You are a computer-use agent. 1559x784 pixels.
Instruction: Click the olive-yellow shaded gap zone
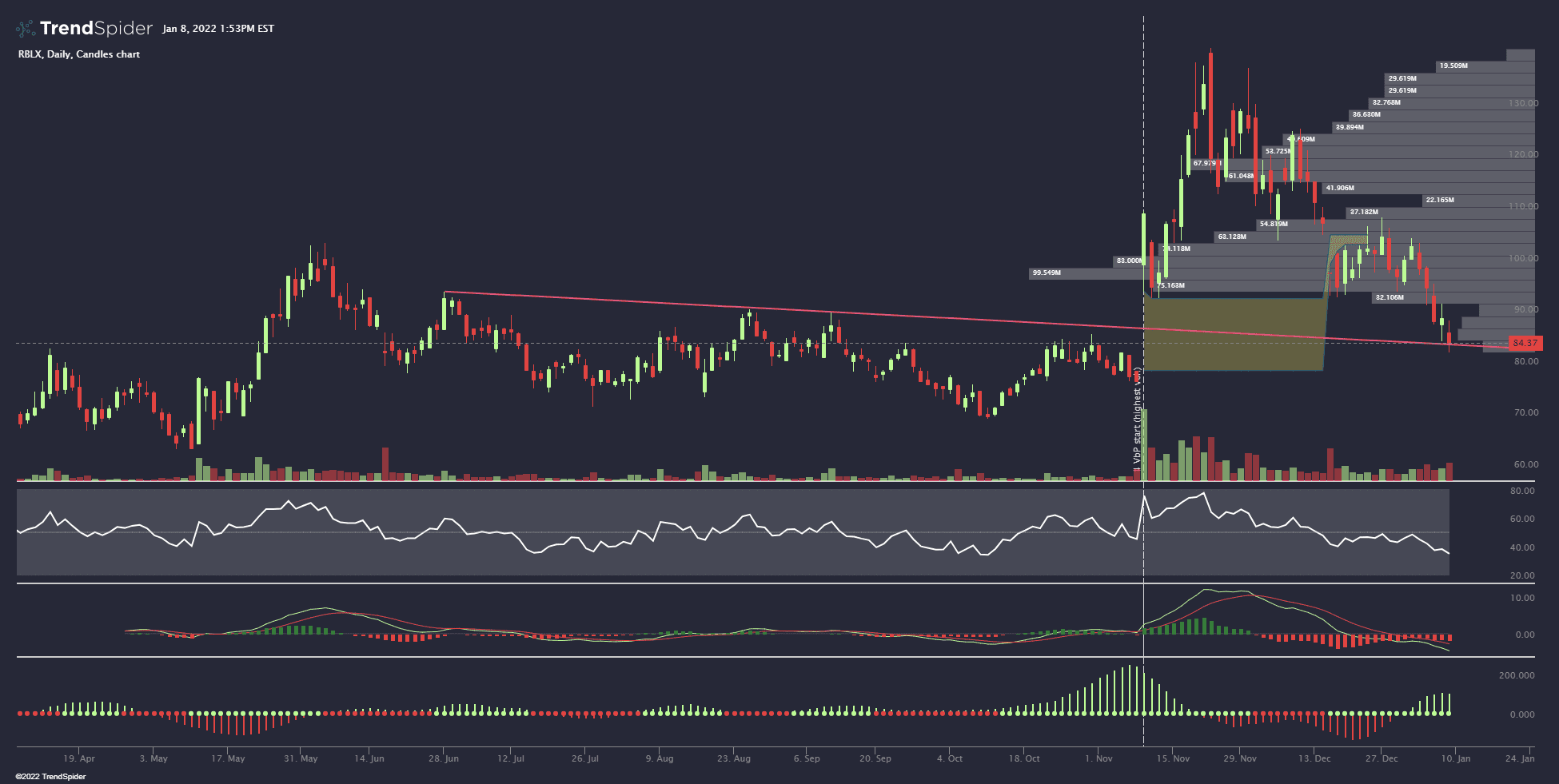(1233, 334)
